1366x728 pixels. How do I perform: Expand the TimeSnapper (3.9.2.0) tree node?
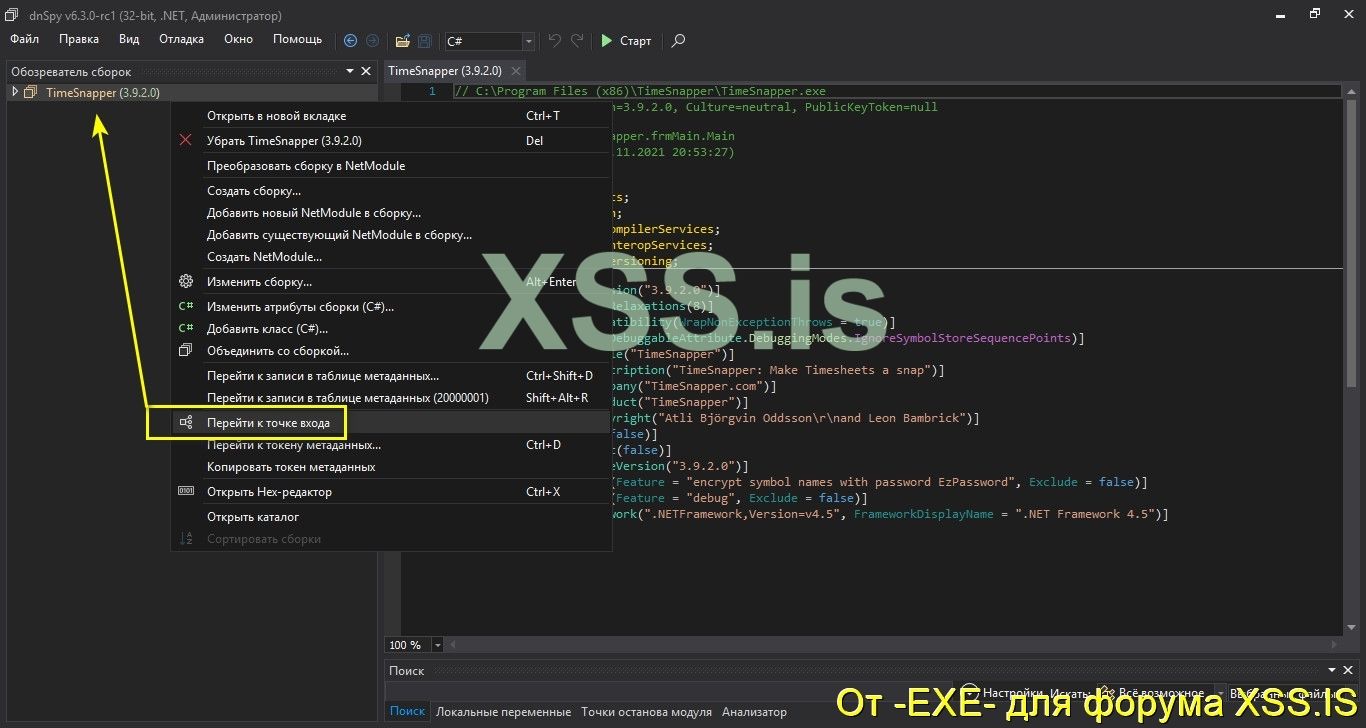[15, 92]
